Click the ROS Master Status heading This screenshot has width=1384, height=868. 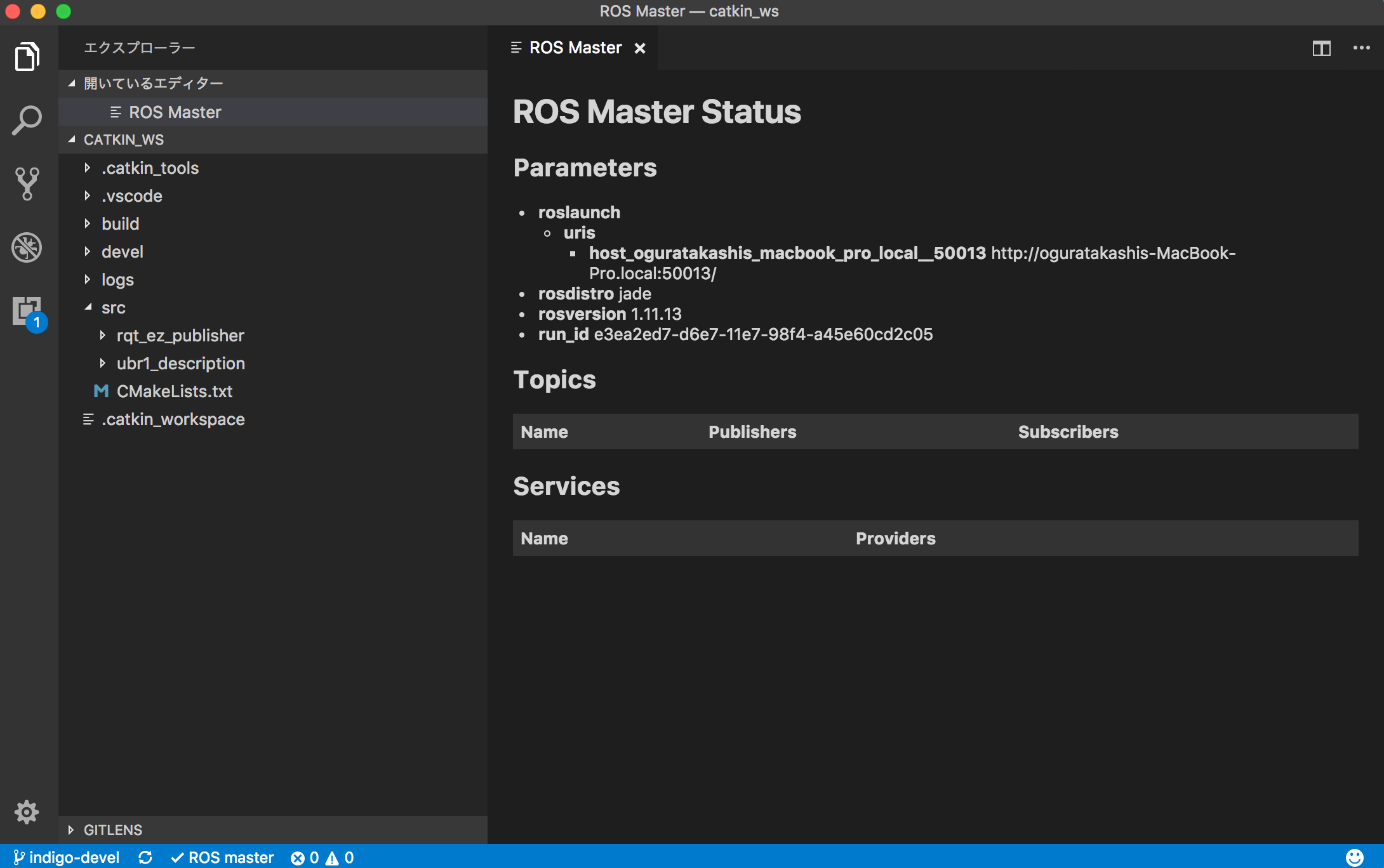coord(657,112)
